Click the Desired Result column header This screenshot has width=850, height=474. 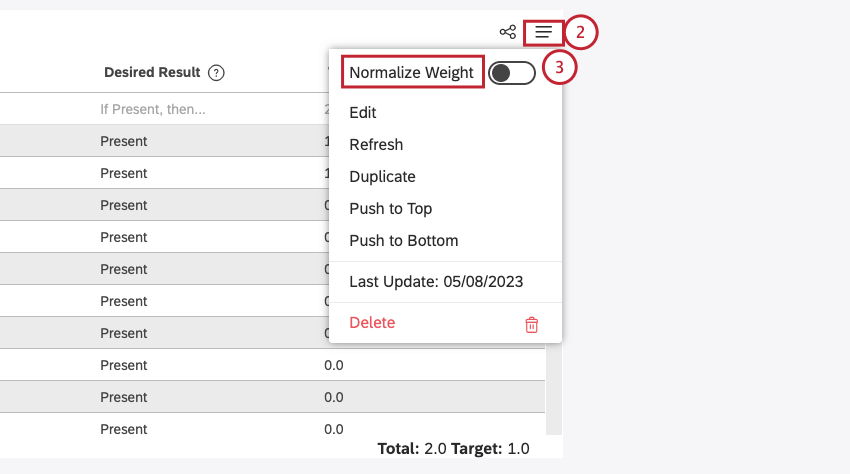point(152,73)
